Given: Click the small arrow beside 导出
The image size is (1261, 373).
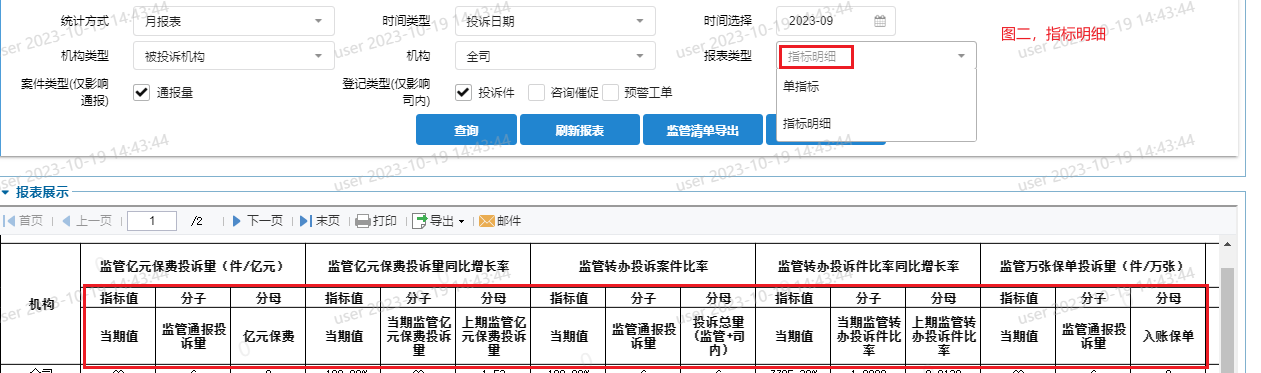Looking at the screenshot, I should pyautogui.click(x=462, y=221).
